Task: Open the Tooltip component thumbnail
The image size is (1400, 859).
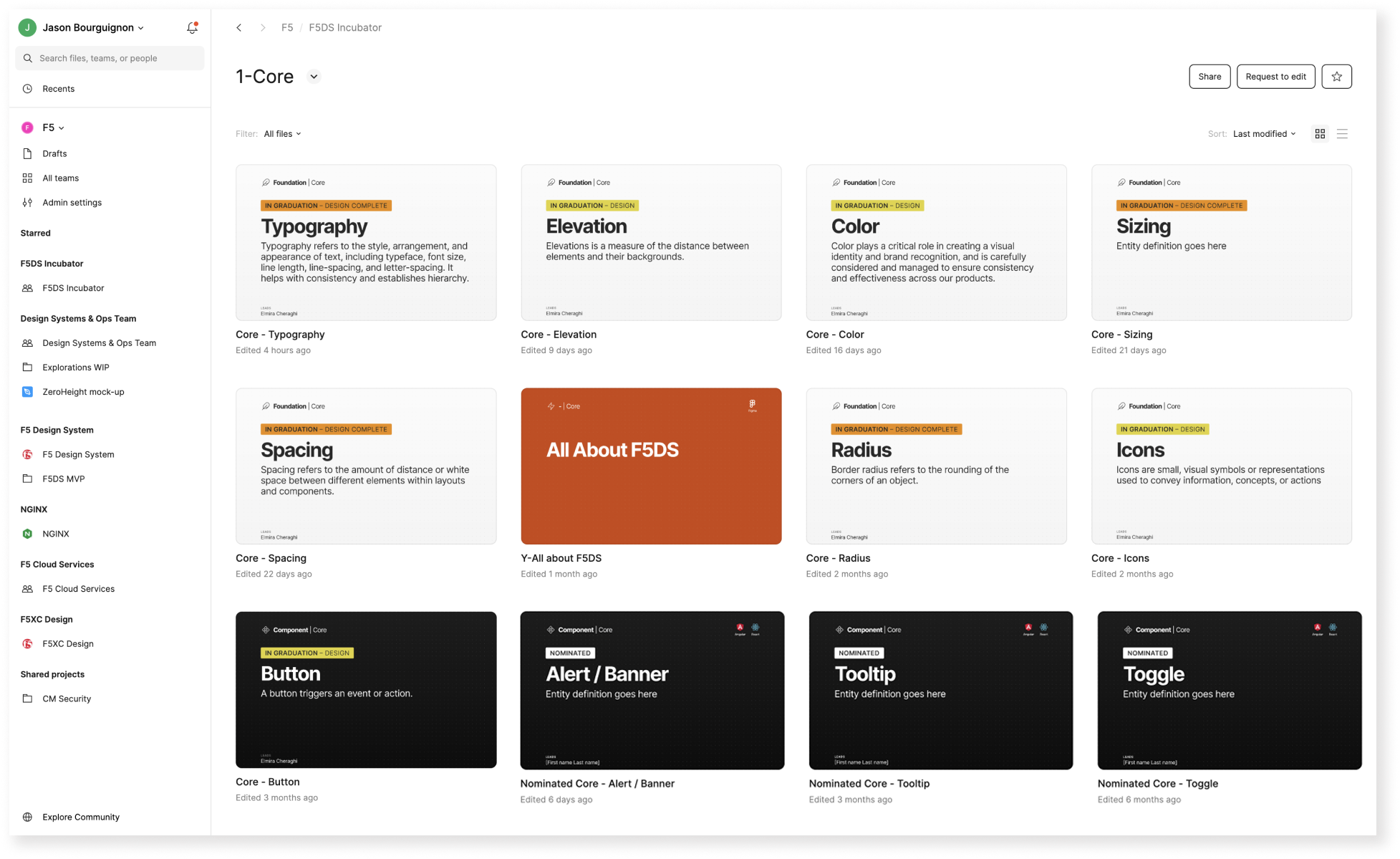Action: pos(940,691)
